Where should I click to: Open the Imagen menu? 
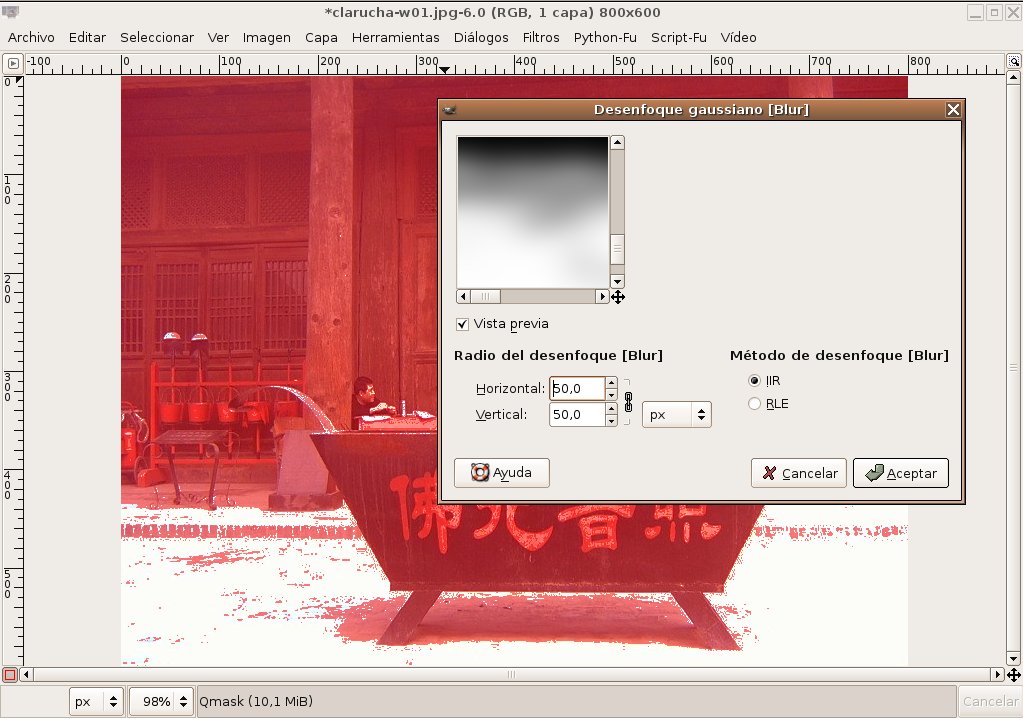(266, 38)
